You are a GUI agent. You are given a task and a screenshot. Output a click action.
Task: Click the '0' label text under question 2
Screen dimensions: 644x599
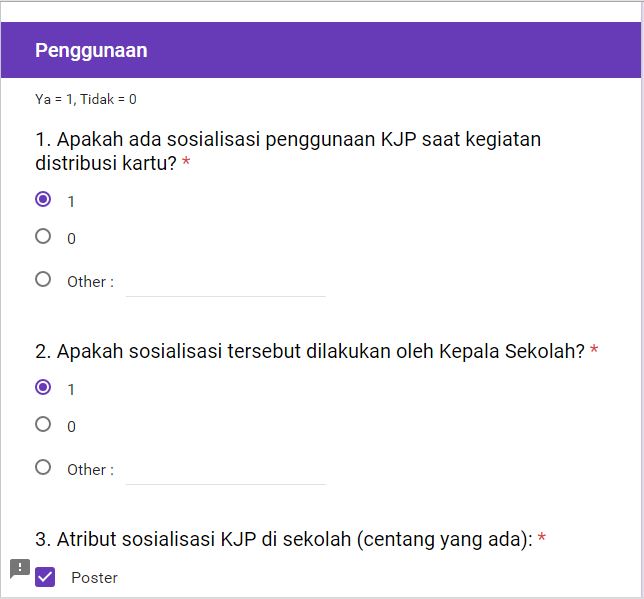(71, 427)
